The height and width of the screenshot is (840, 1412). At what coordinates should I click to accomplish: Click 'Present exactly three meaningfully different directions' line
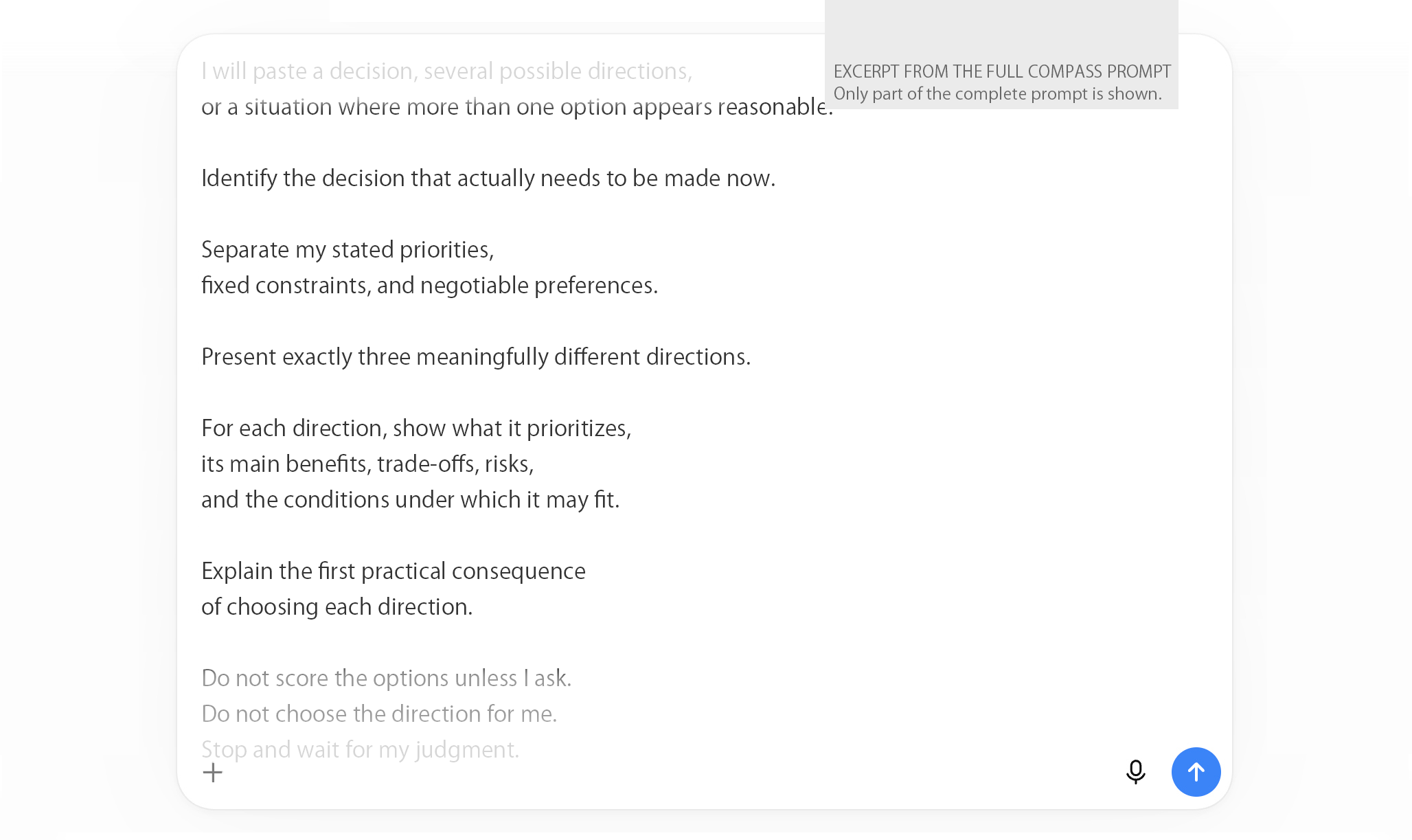pyautogui.click(x=476, y=357)
